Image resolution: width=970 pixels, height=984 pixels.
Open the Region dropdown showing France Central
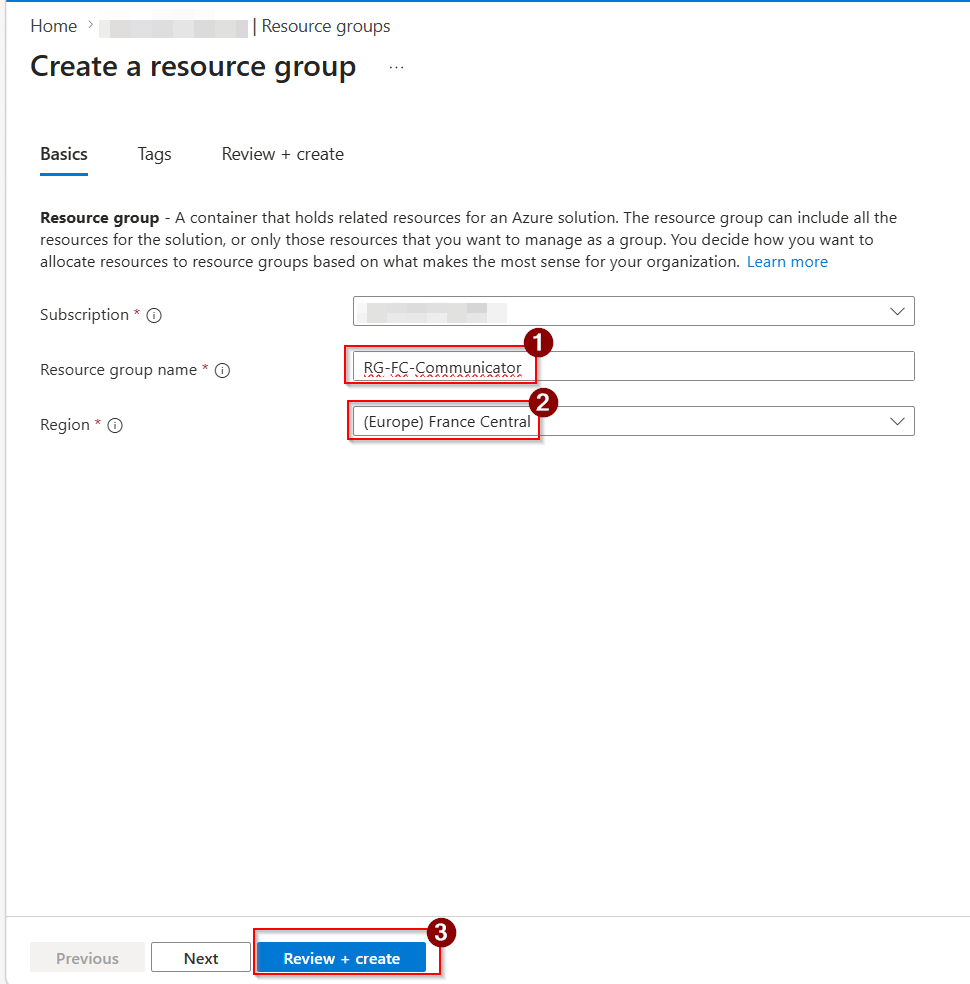[x=896, y=421]
